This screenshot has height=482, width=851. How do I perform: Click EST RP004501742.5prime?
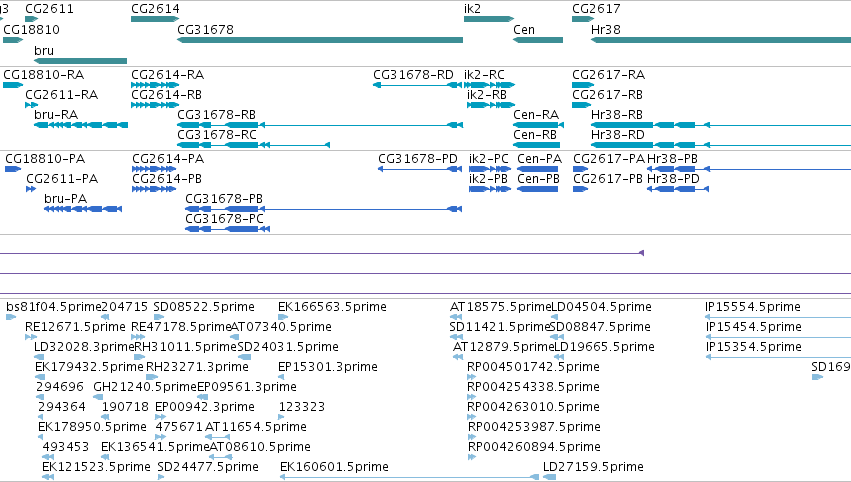(472, 377)
